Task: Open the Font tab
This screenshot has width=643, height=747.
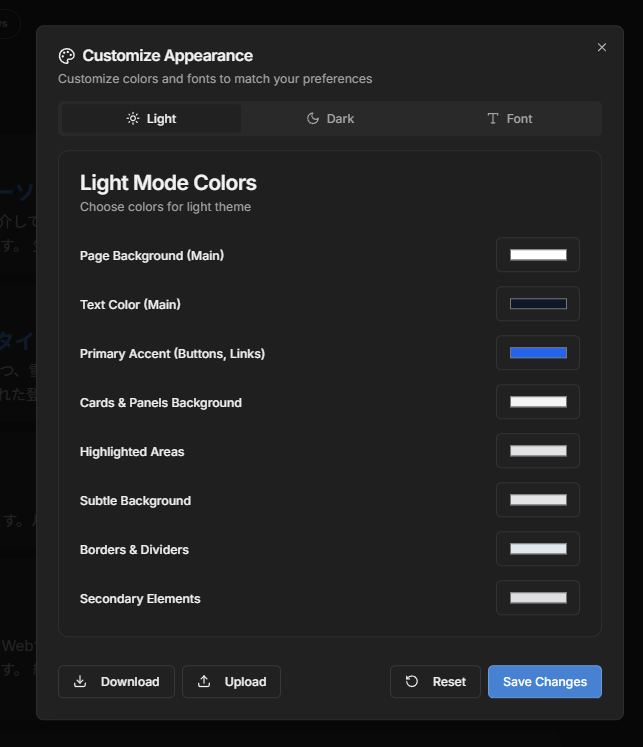Action: 510,119
